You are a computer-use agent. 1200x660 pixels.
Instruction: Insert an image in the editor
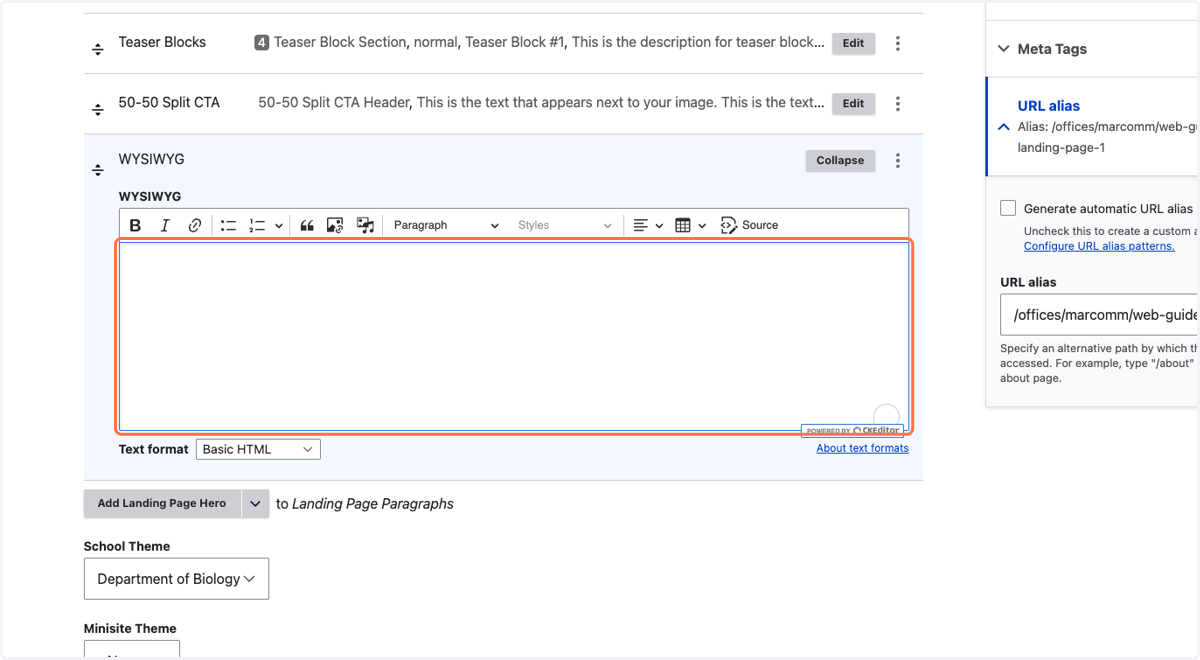[x=335, y=225]
